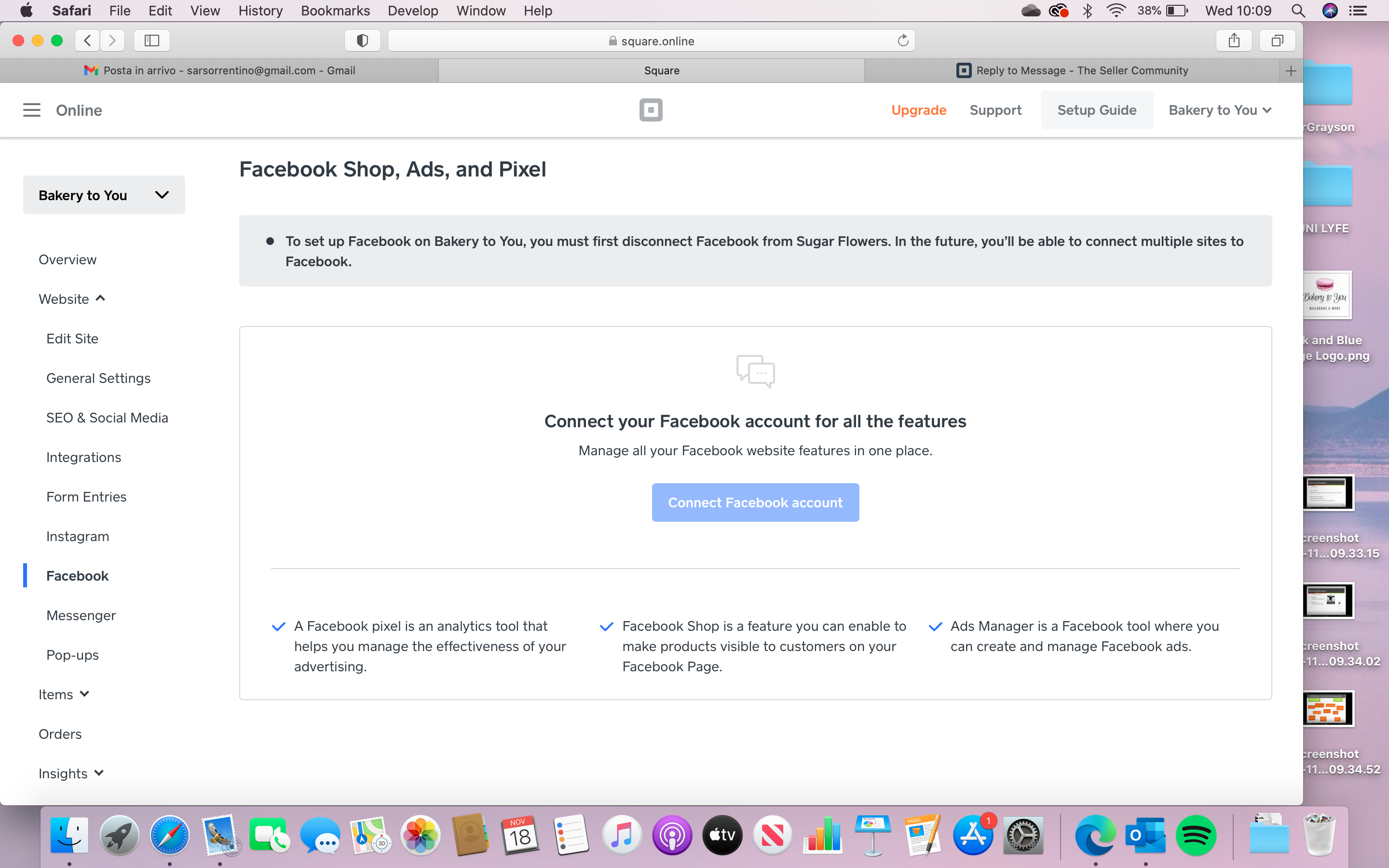Click the Connect Facebook account button

(x=755, y=502)
